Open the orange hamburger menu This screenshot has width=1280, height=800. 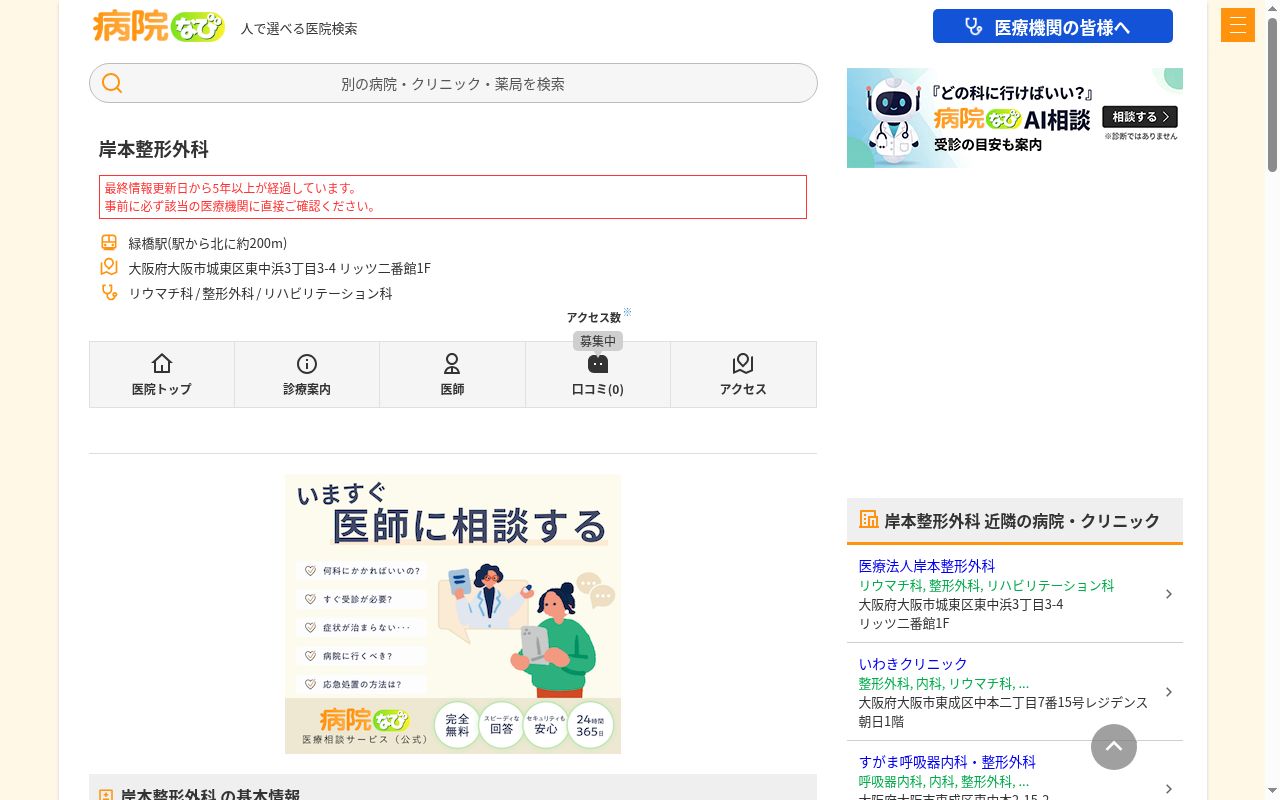point(1238,25)
